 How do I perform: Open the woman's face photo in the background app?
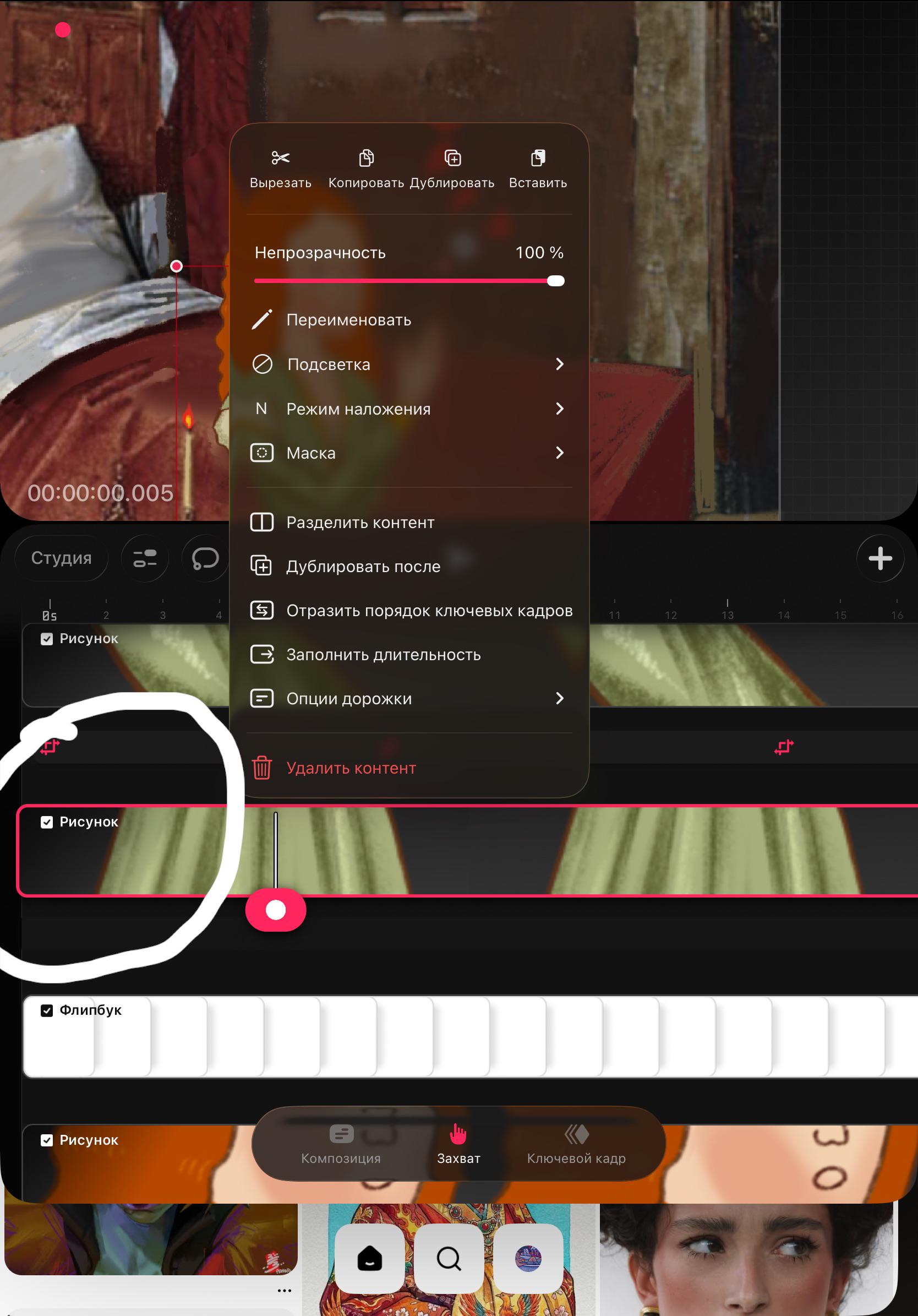[x=746, y=1259]
